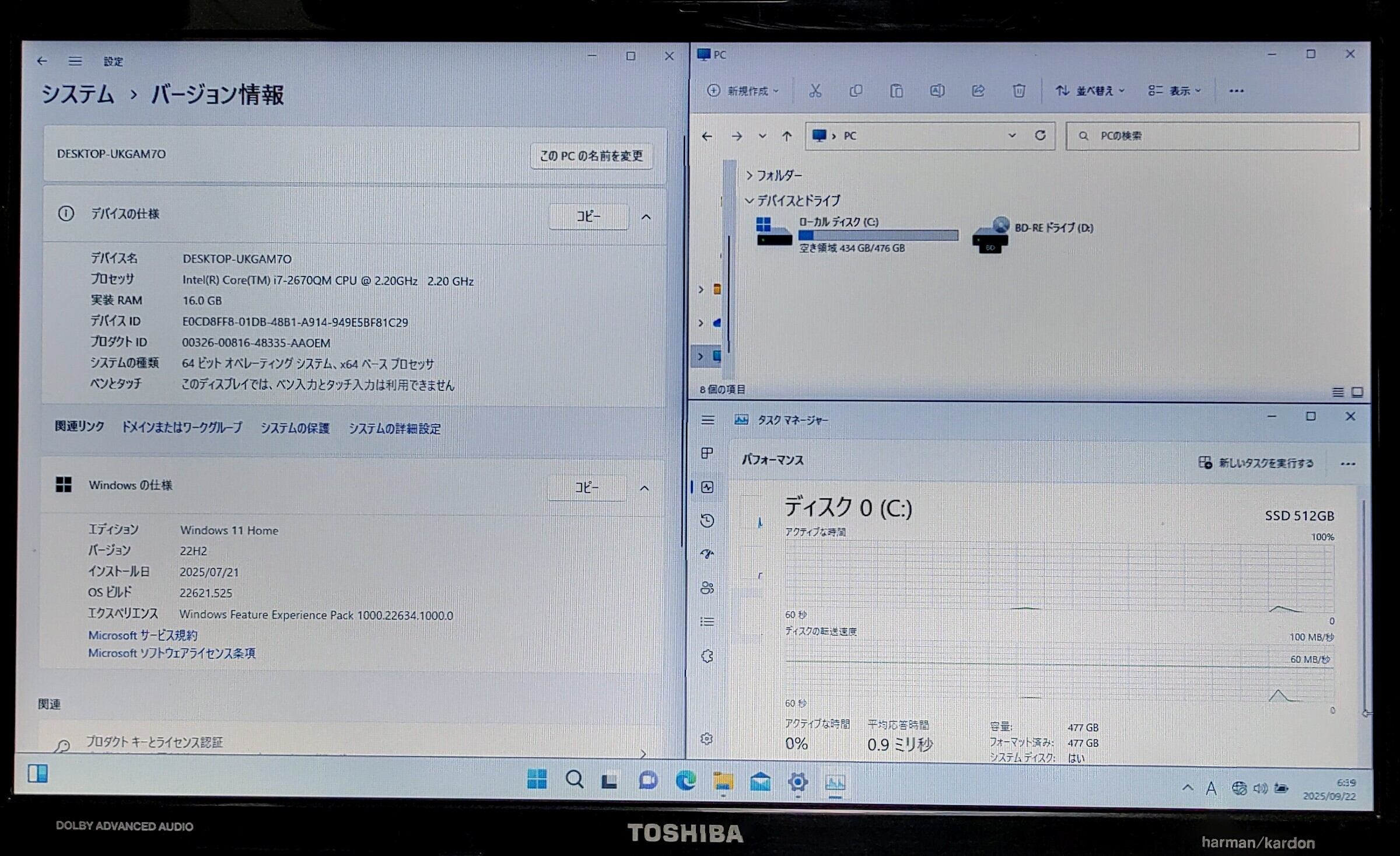Image resolution: width=1400 pixels, height=856 pixels.
Task: Open Task Manager App history icon
Action: [x=707, y=520]
